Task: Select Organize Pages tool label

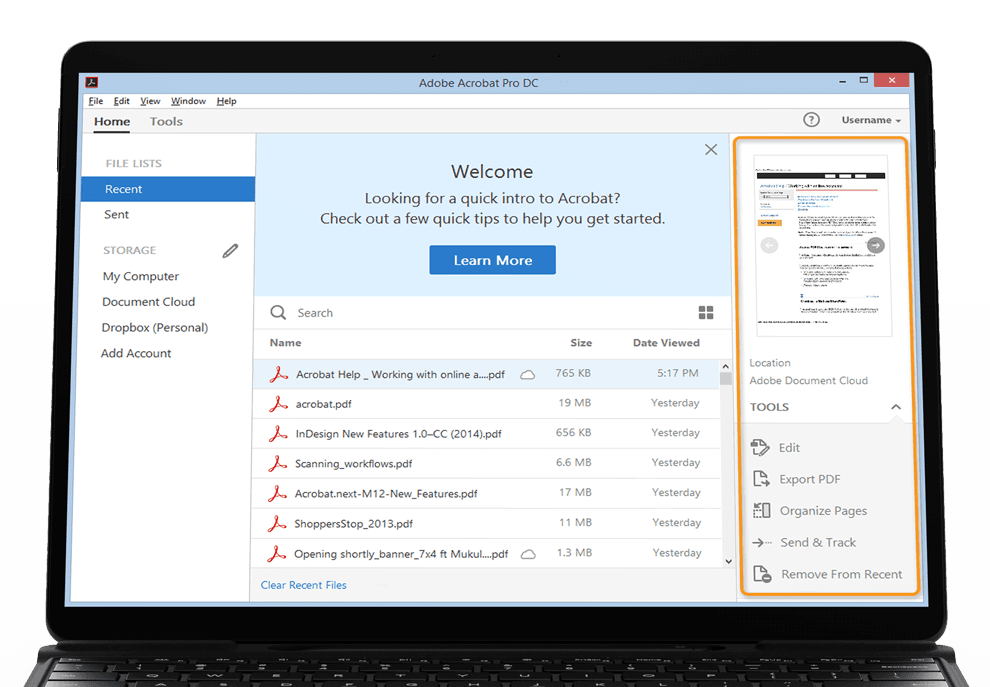Action: click(x=823, y=511)
